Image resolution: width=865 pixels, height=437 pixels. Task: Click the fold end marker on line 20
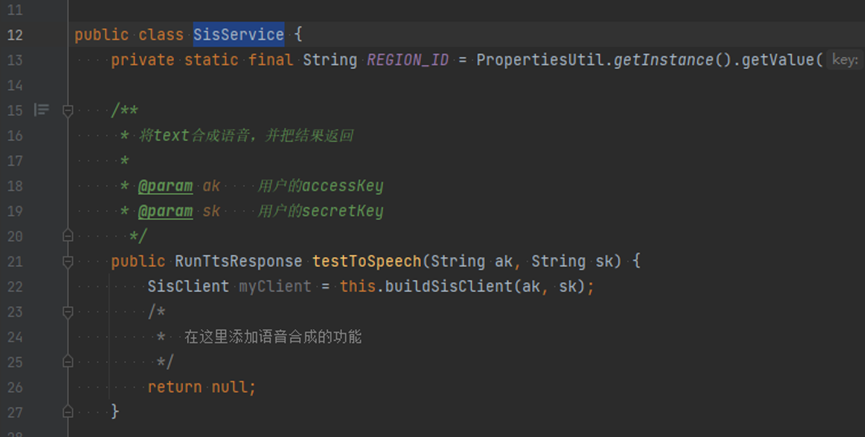click(68, 236)
